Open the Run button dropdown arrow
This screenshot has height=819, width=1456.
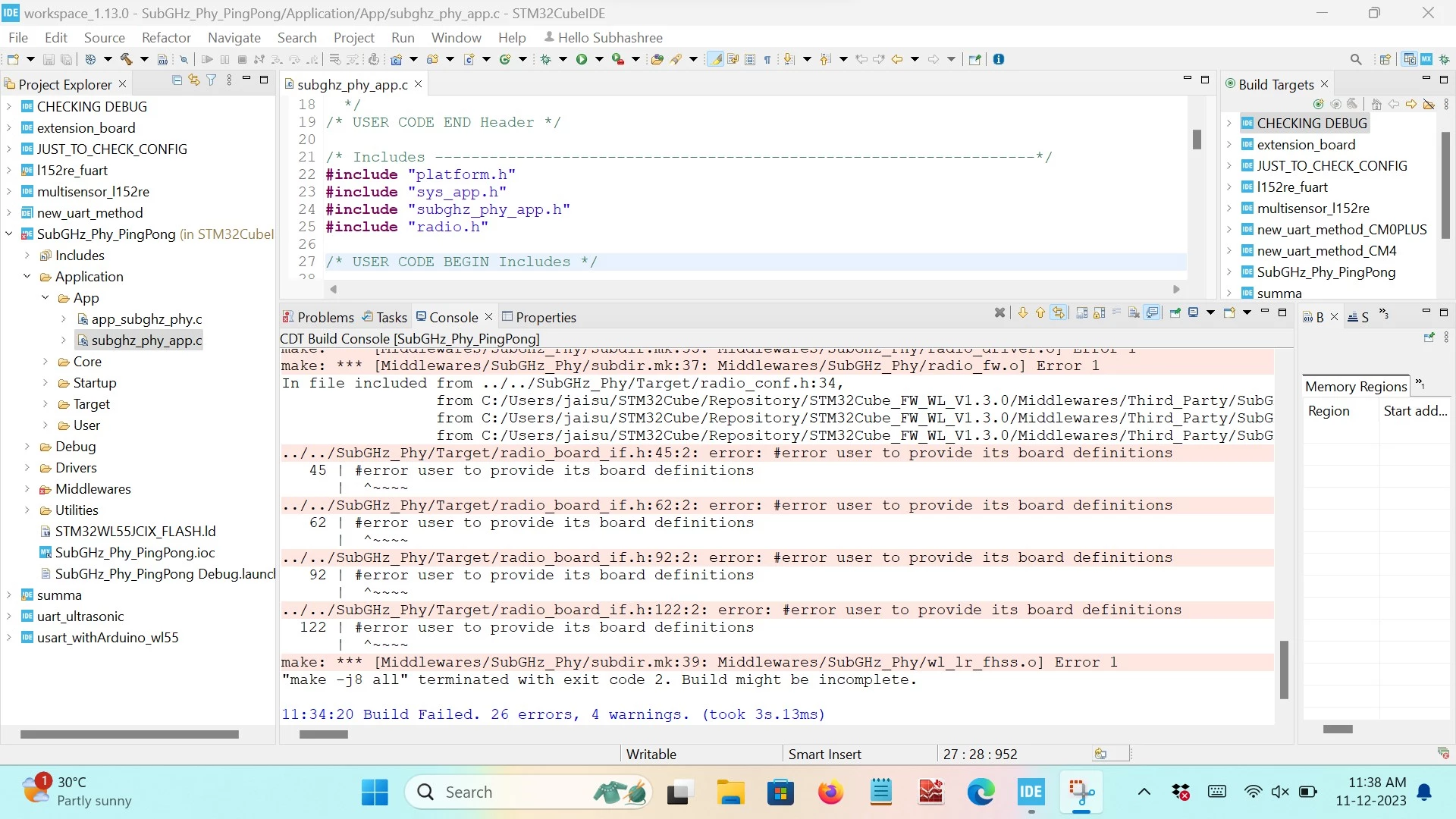599,59
